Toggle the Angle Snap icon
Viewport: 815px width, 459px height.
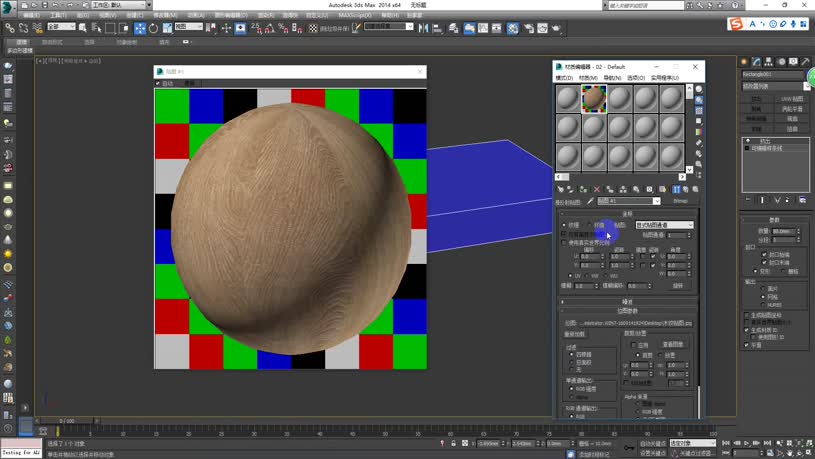(270, 28)
